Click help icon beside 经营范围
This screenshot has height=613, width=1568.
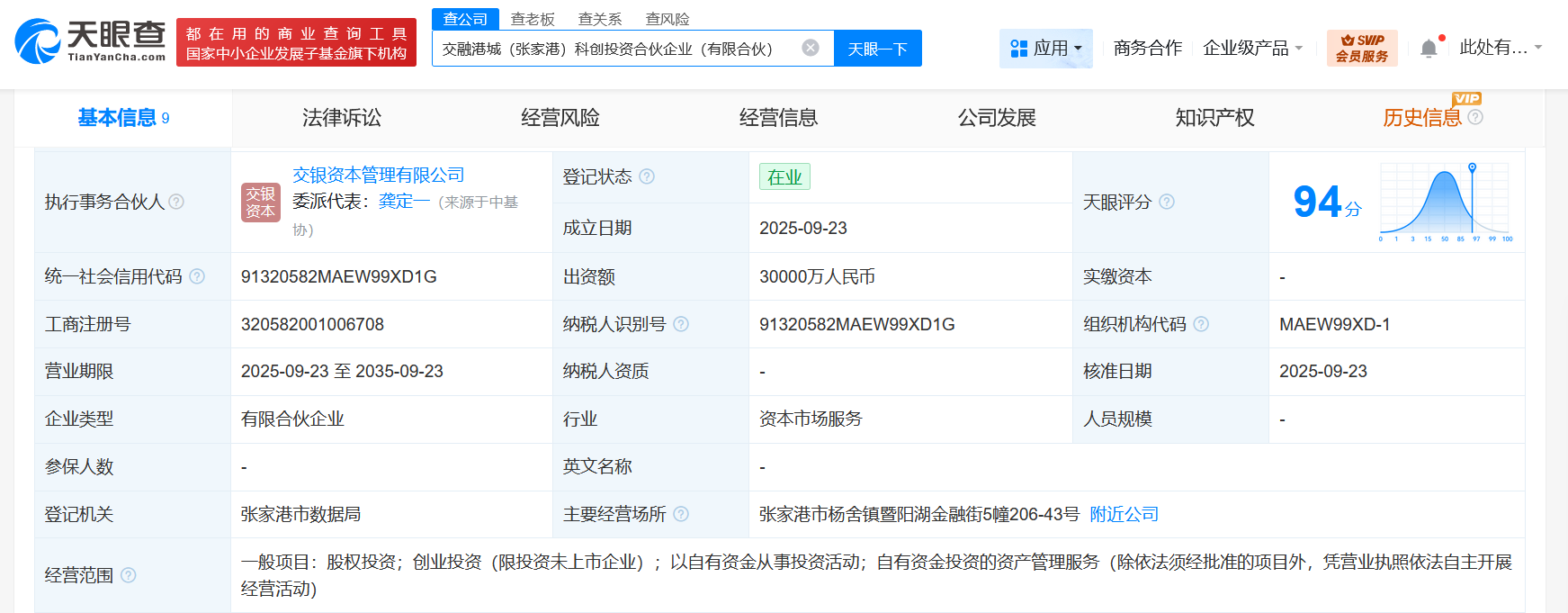tap(129, 575)
